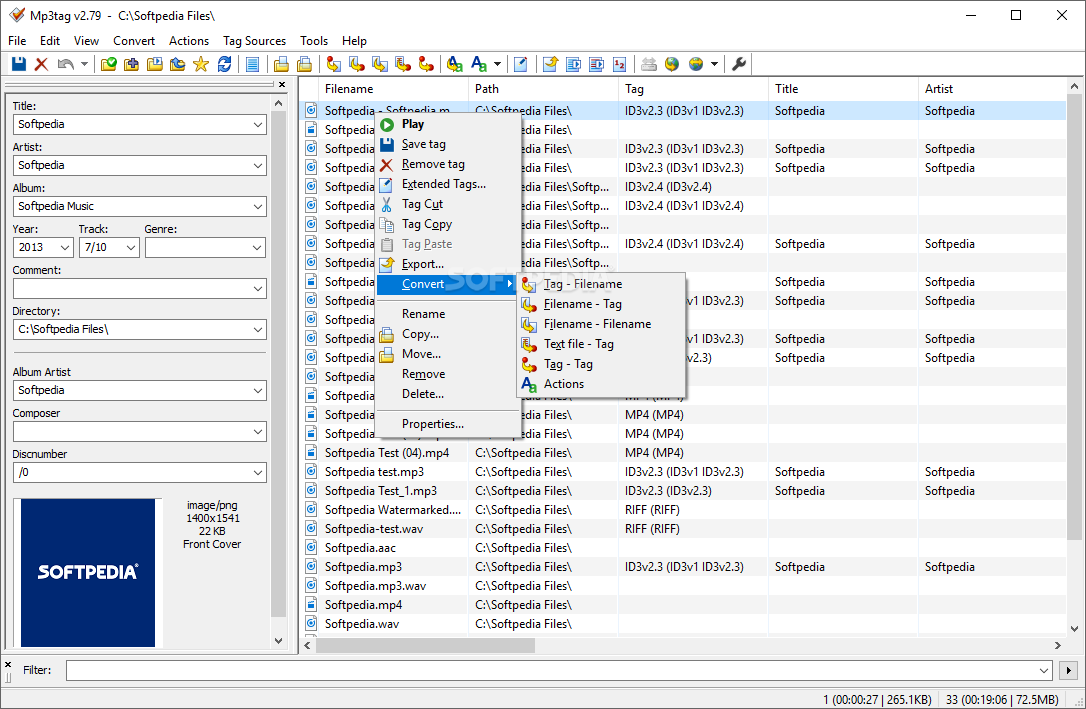Viewport: 1086px width, 709px height.
Task: Click into the Filter input field
Action: (x=551, y=670)
